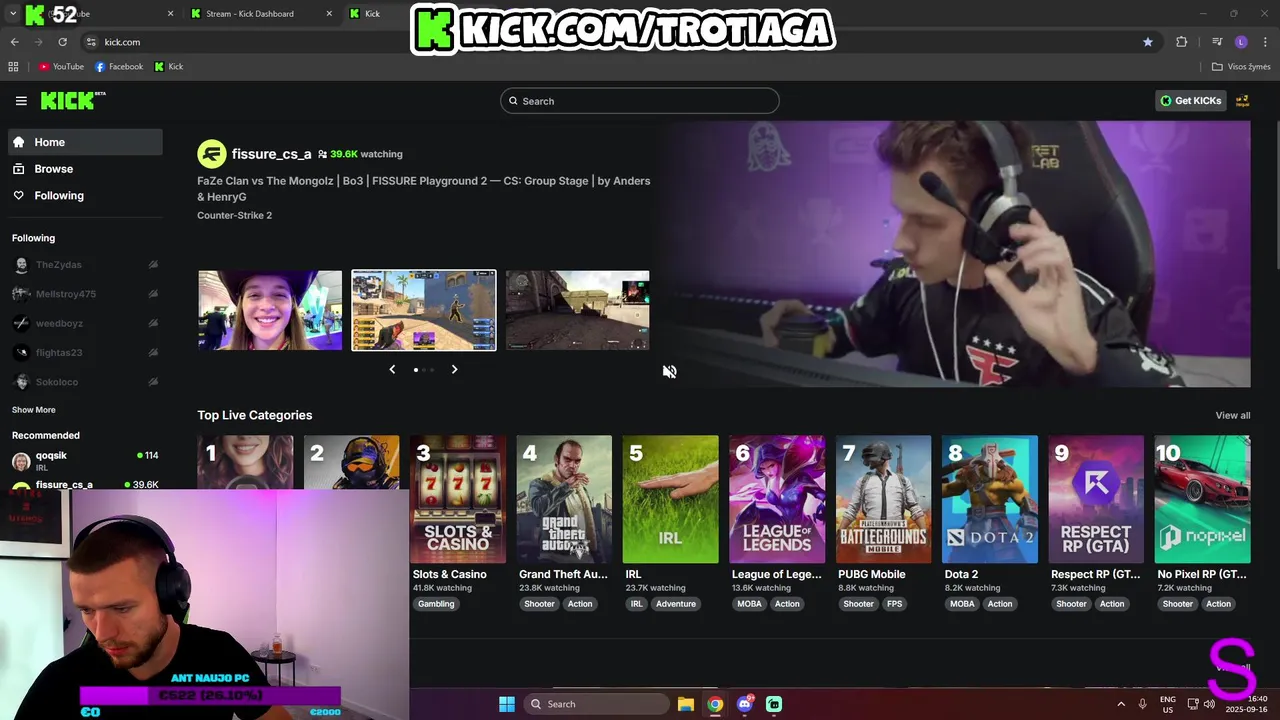Open Browse in sidebar
Viewport: 1280px width, 720px height.
pos(85,169)
